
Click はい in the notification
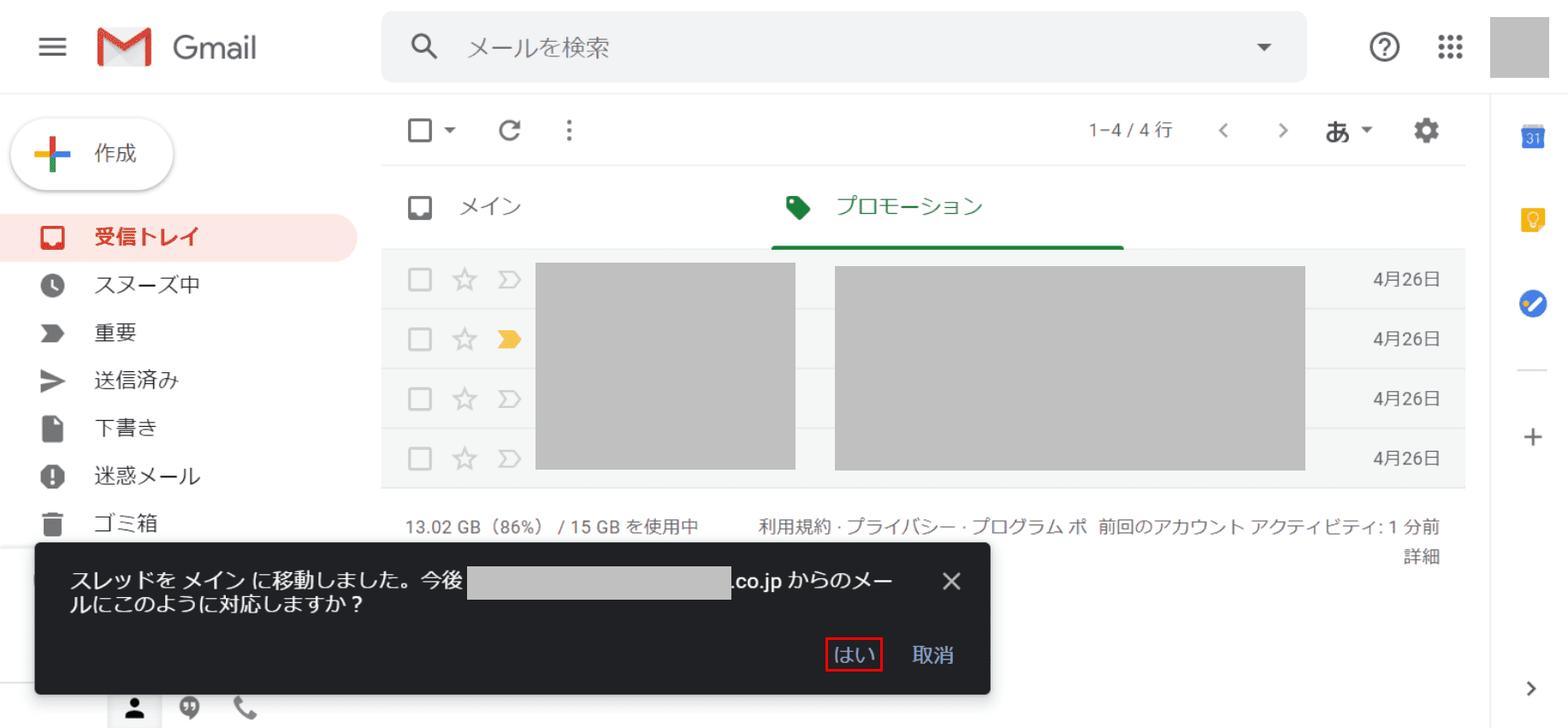click(854, 654)
